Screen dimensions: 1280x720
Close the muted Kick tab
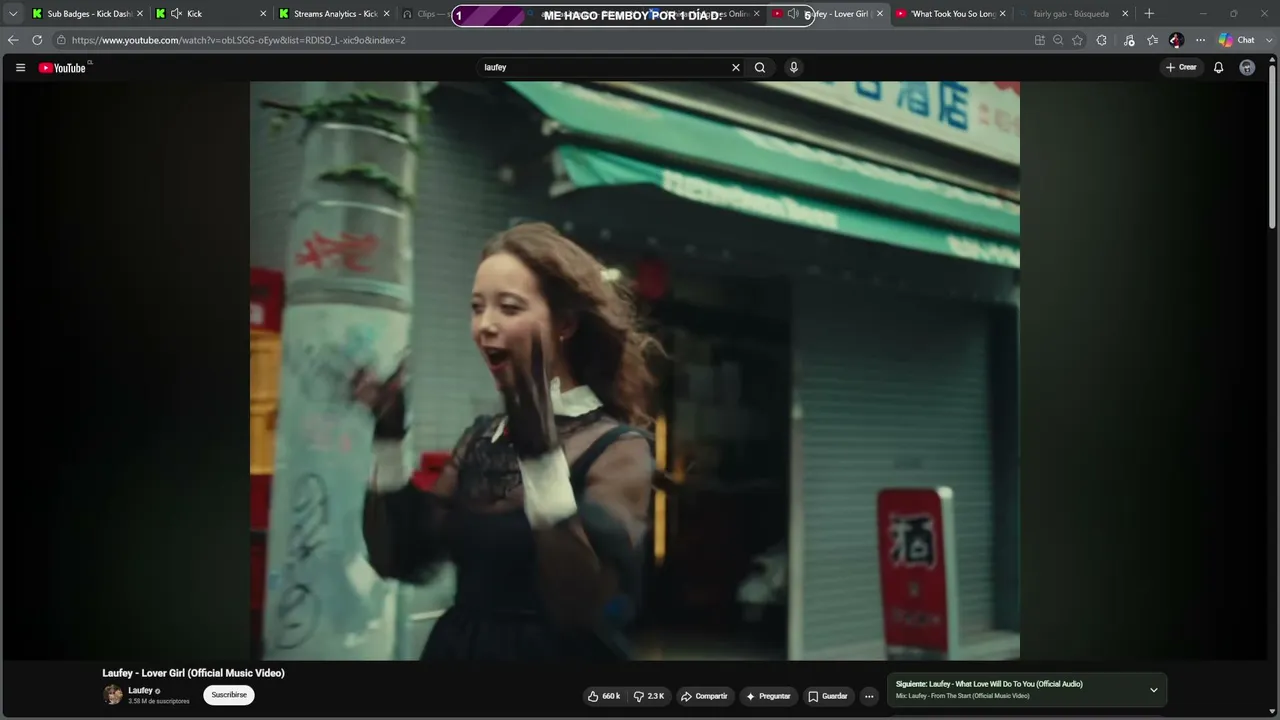(x=263, y=14)
